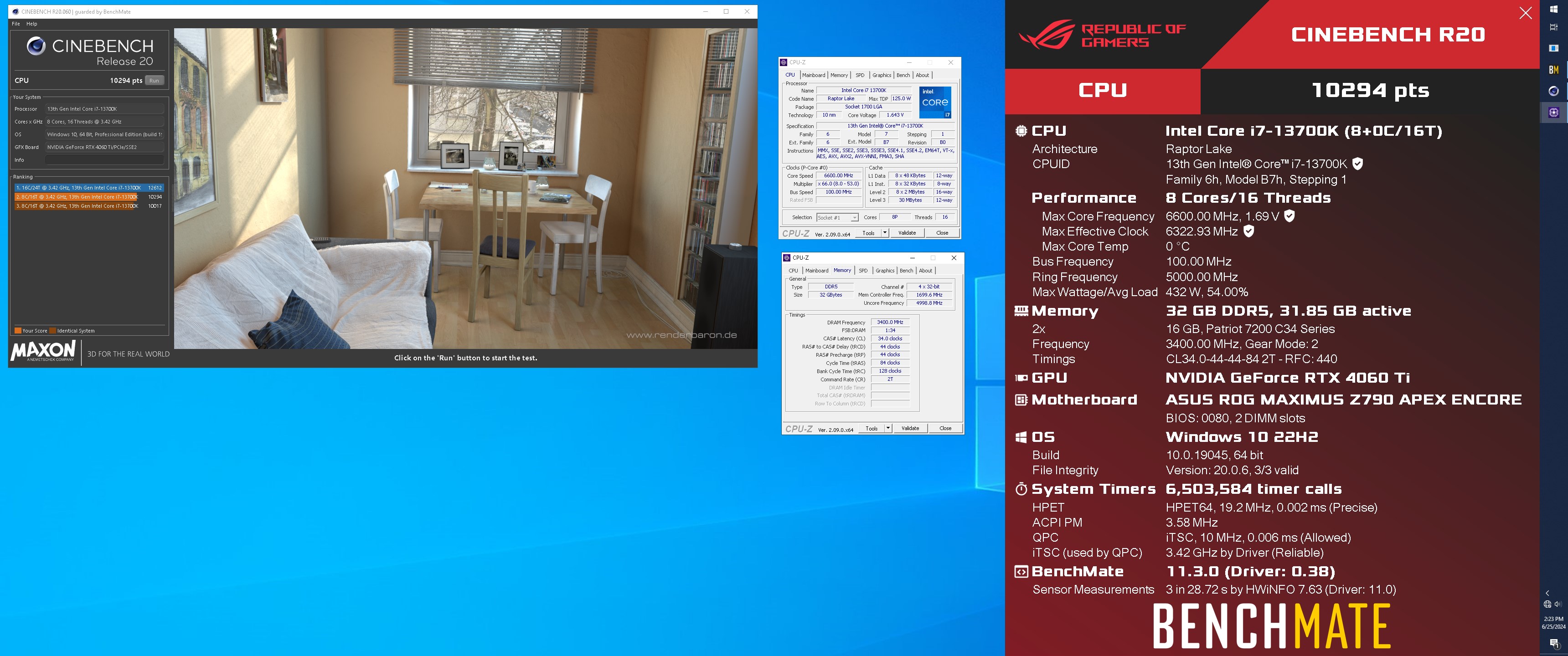Click Validate in lower CPU-Z Memory window
This screenshot has width=1568, height=656.
tap(910, 428)
